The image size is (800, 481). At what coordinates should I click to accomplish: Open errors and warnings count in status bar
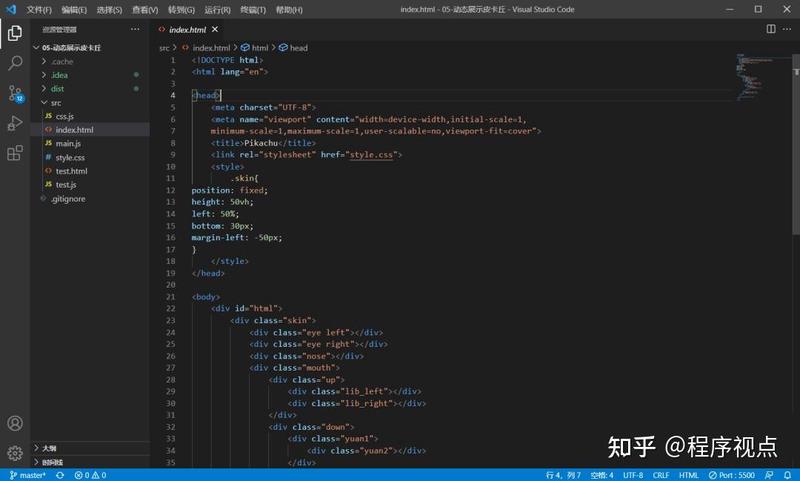coord(90,475)
